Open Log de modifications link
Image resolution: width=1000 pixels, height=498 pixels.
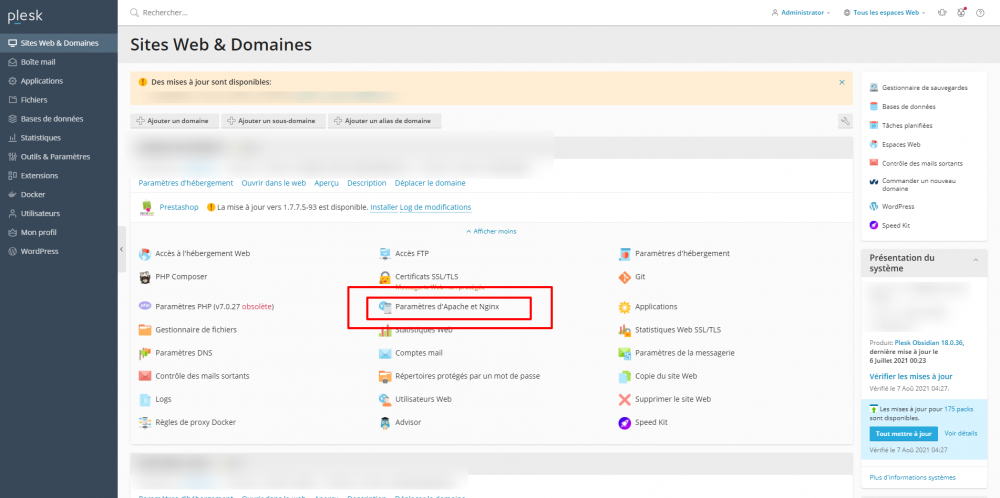point(436,208)
